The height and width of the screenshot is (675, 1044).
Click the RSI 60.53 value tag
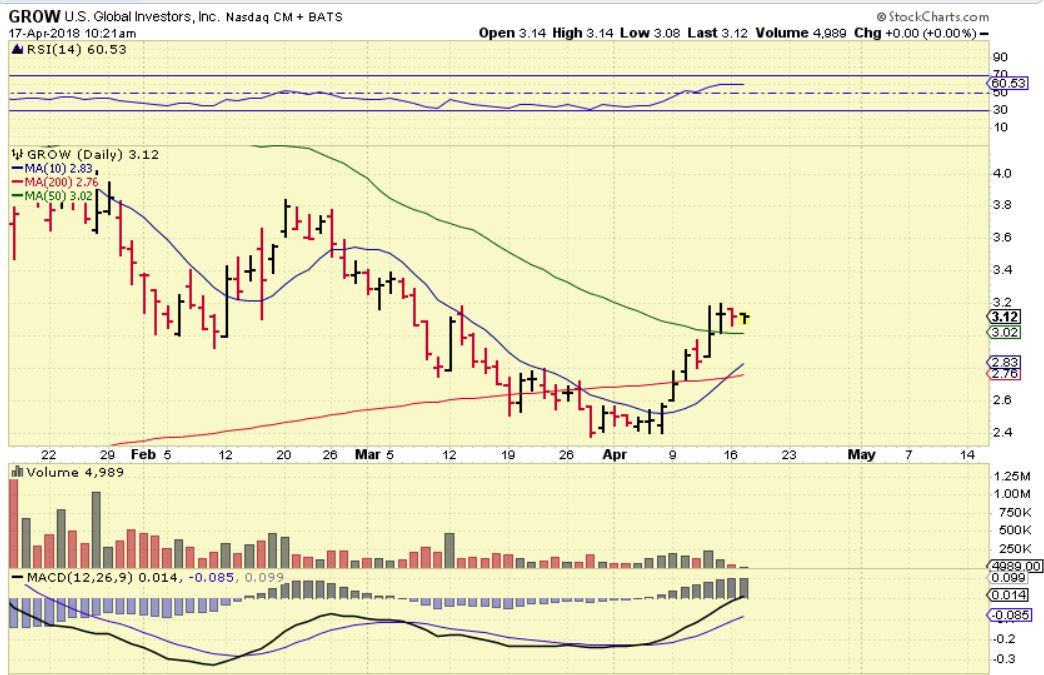pyautogui.click(x=1008, y=83)
